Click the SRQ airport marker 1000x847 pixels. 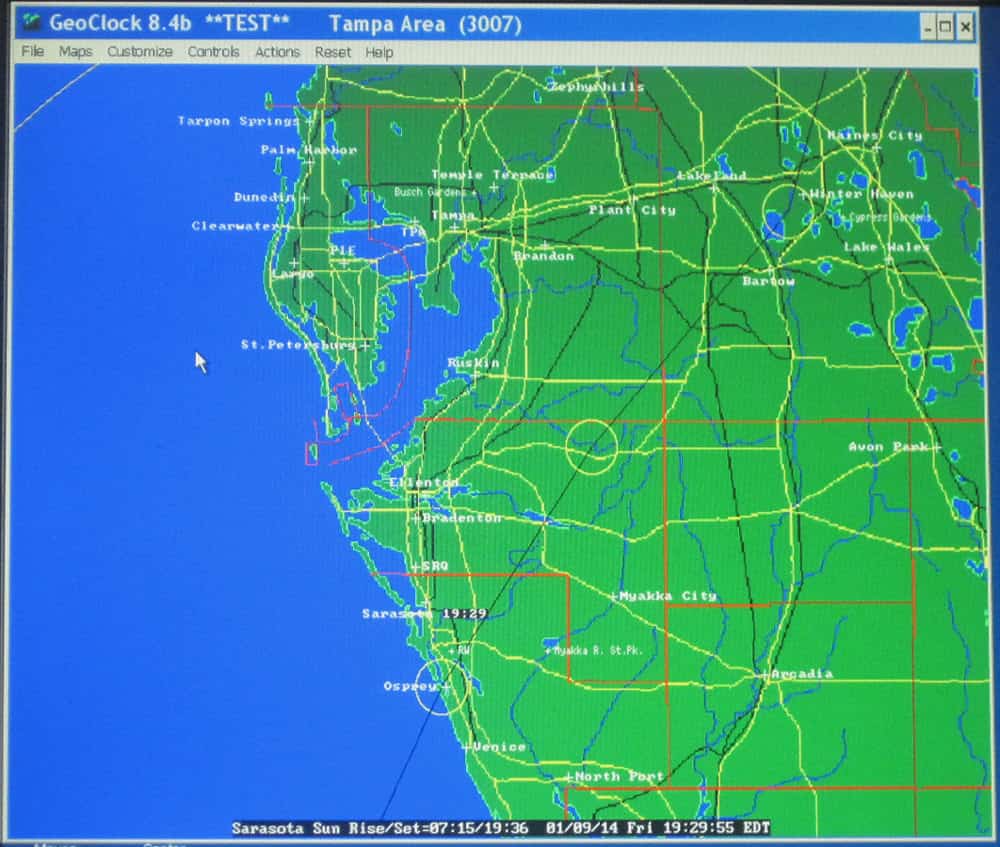435,566
